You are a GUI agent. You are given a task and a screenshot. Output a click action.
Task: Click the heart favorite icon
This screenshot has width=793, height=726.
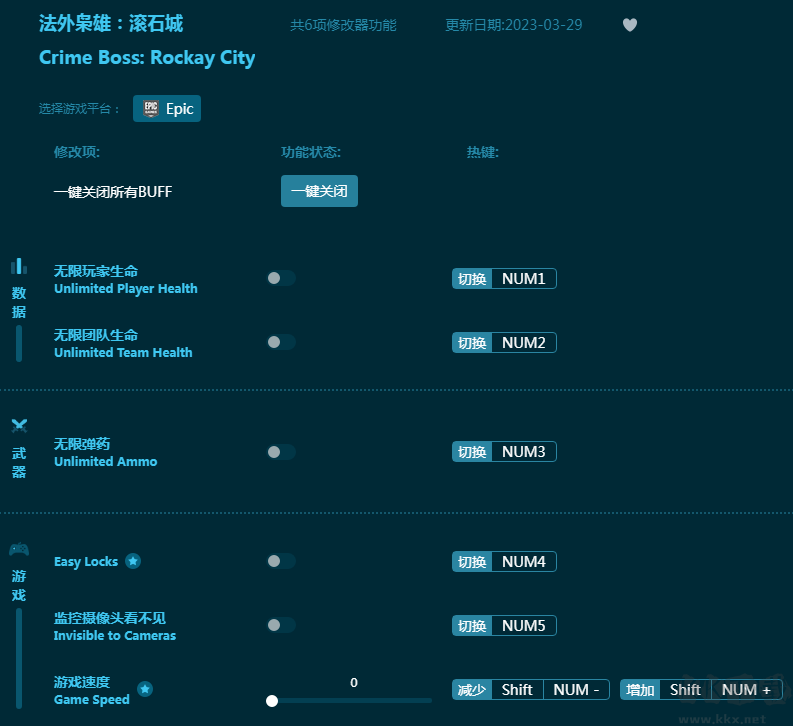point(630,25)
